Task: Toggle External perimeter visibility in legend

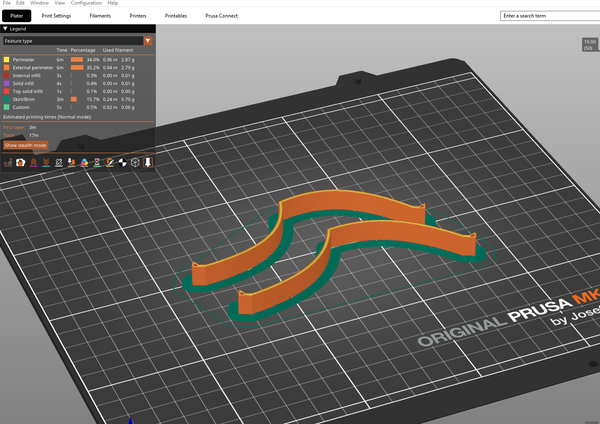Action: 33,68
